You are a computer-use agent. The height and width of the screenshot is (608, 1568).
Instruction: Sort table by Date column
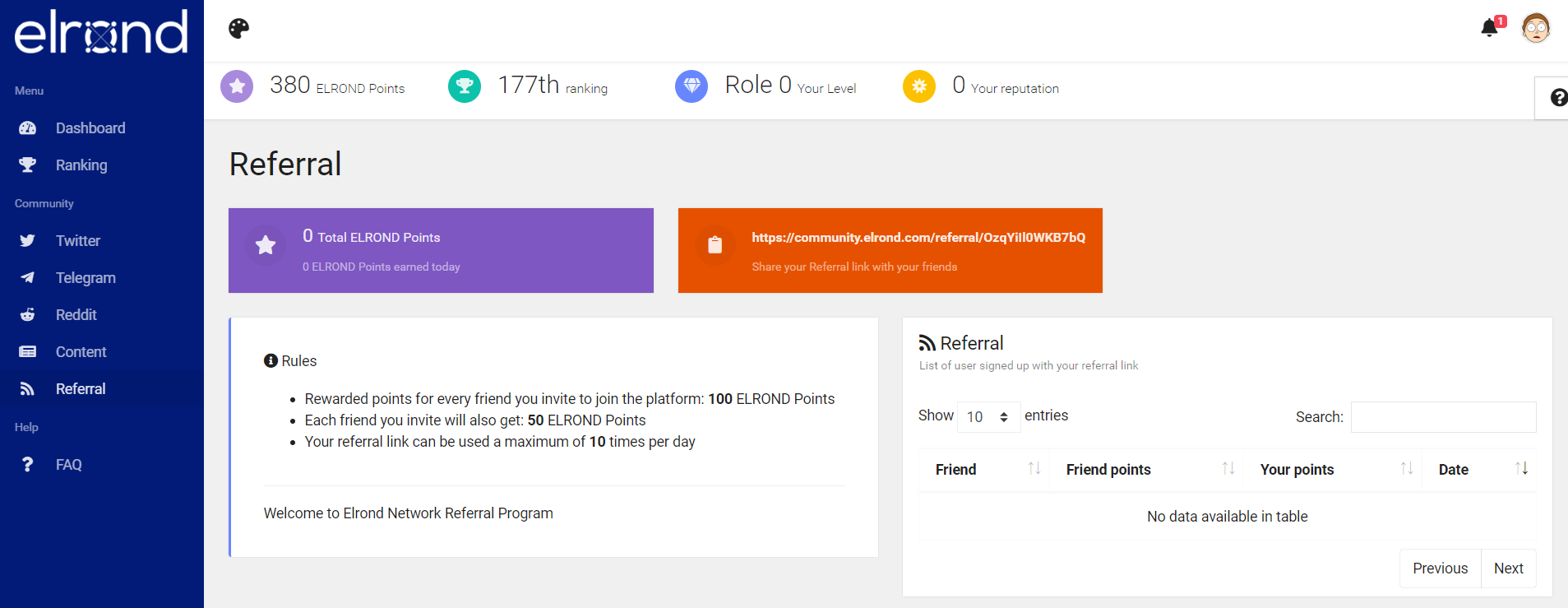pos(1479,470)
